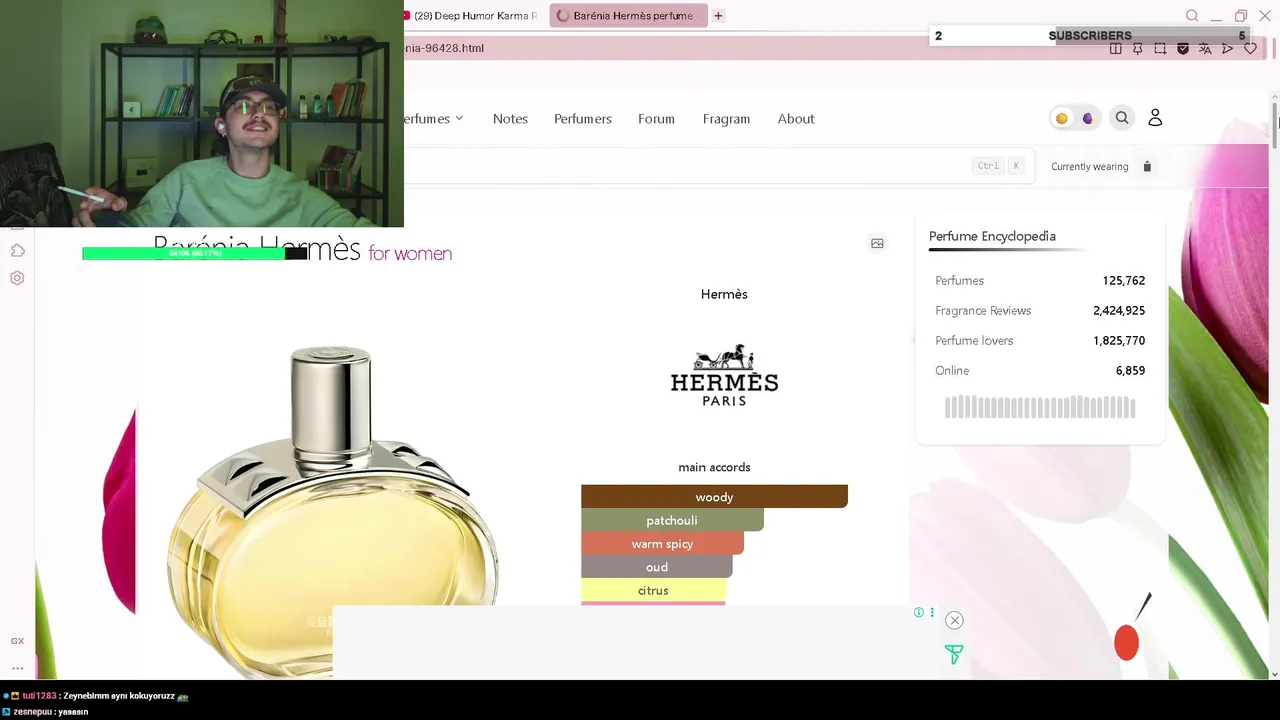Viewport: 1280px width, 720px height.
Task: Open the About page
Action: (796, 118)
